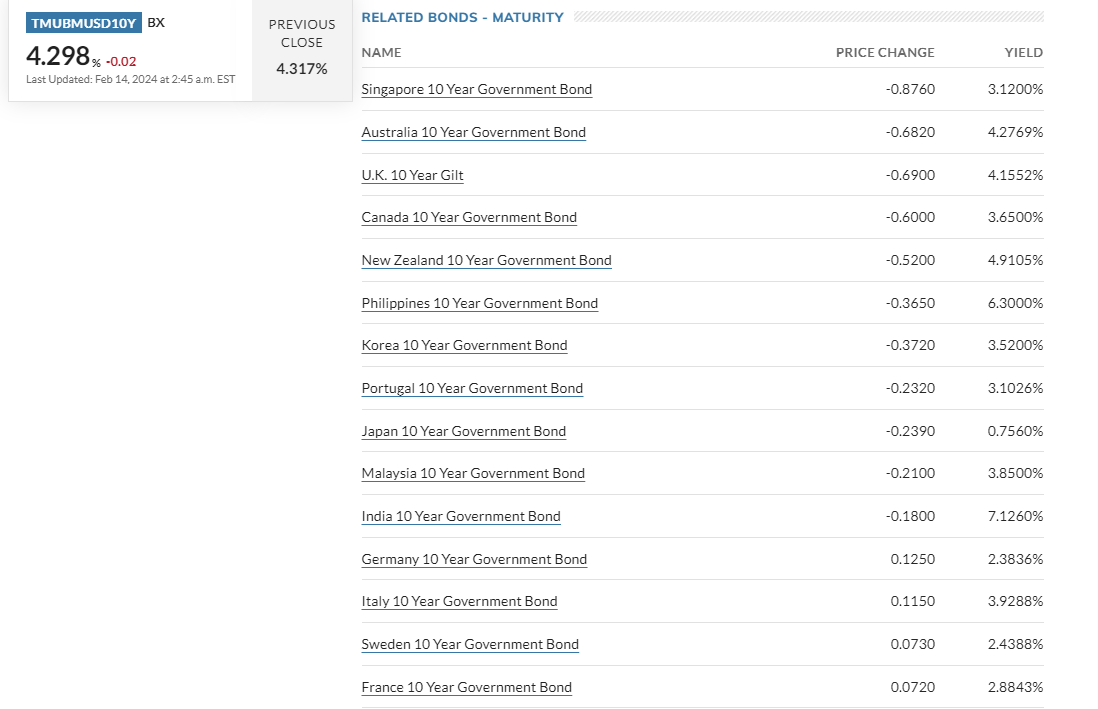Open Portugal 10 Year Government Bond link
Screen dimensions: 1098x709
[x=472, y=388]
